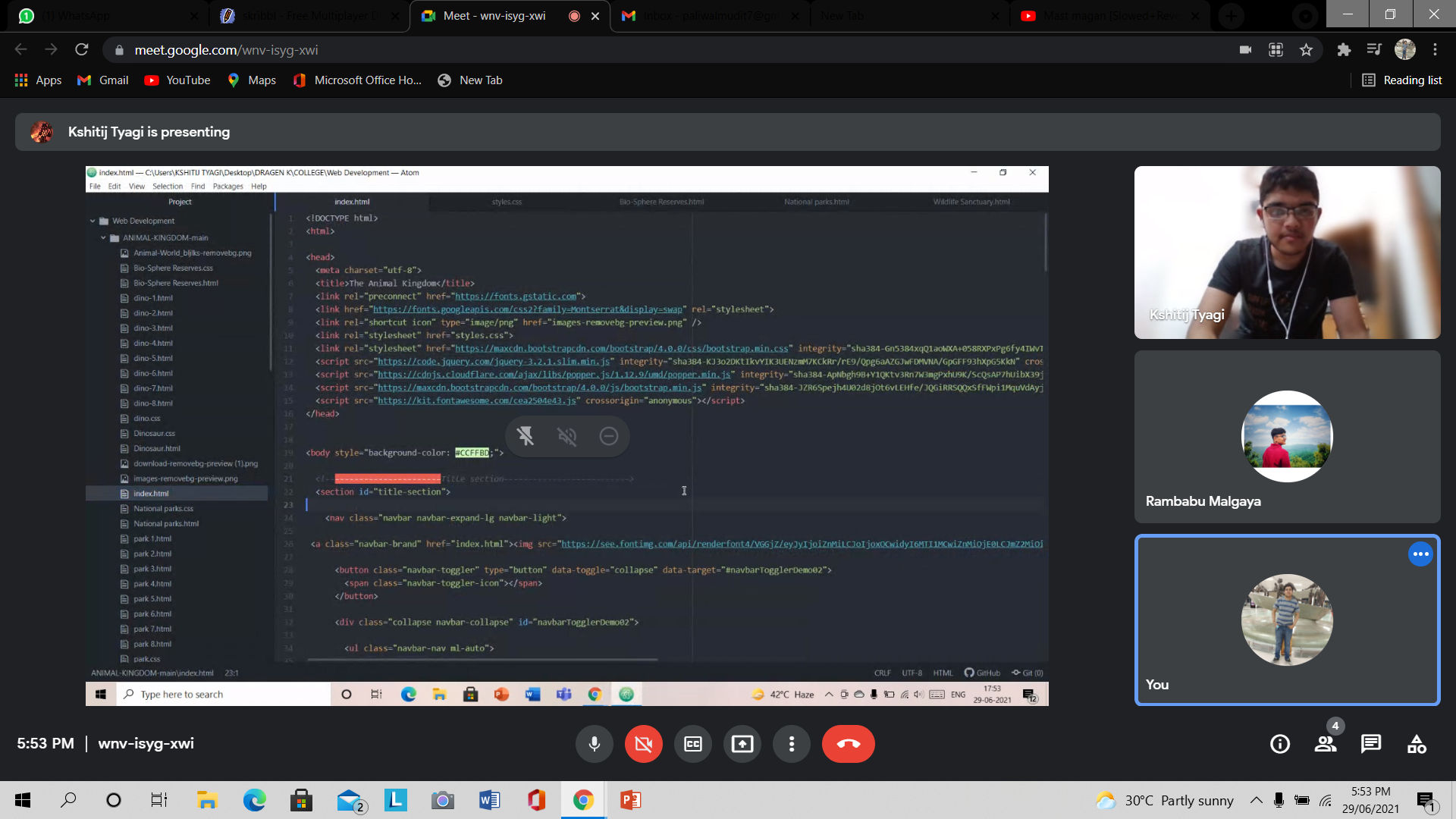Open options on your own tile

click(x=1420, y=554)
